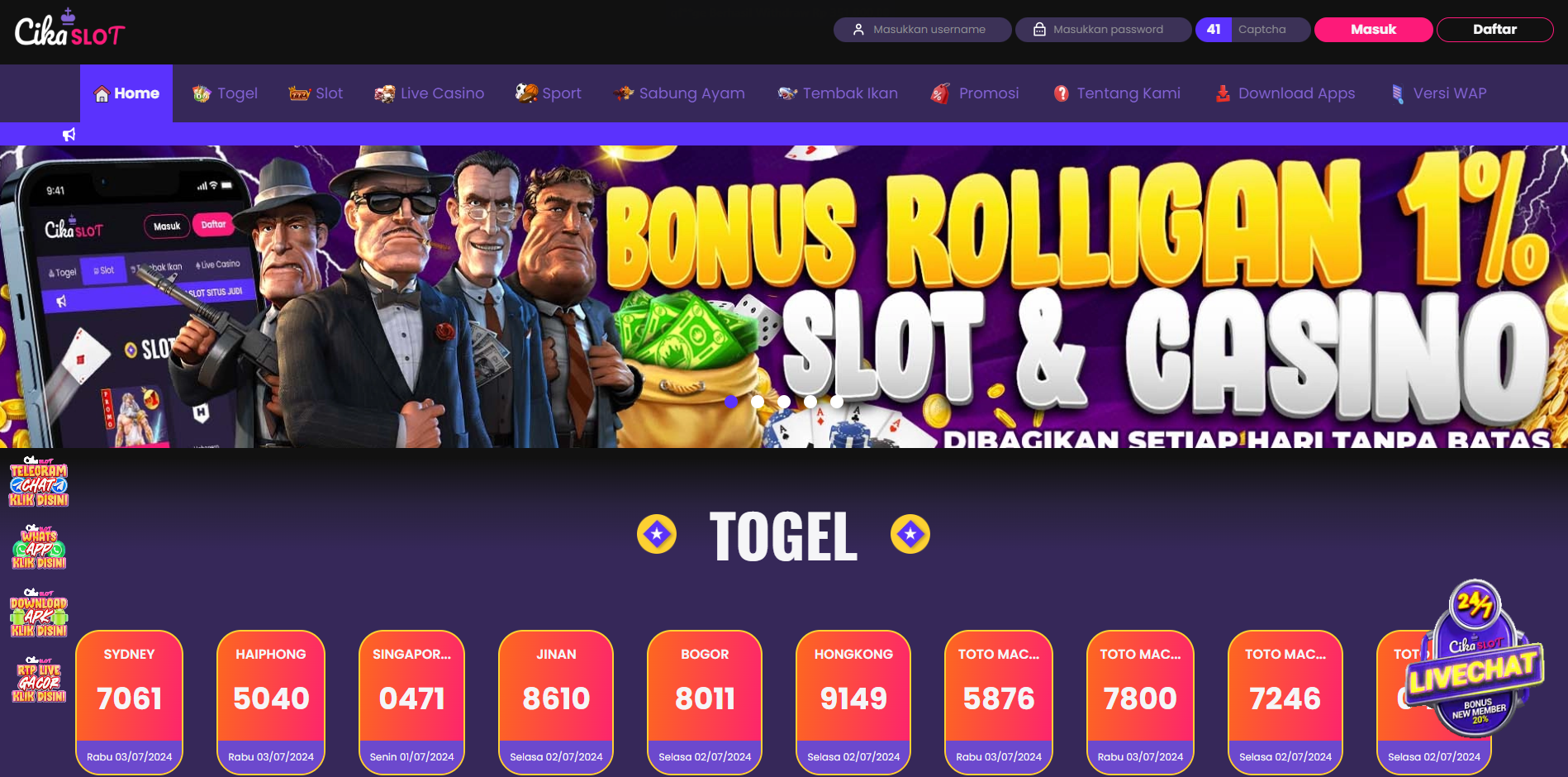The width and height of the screenshot is (1568, 777).
Task: Open the Togel menu
Action: (225, 93)
